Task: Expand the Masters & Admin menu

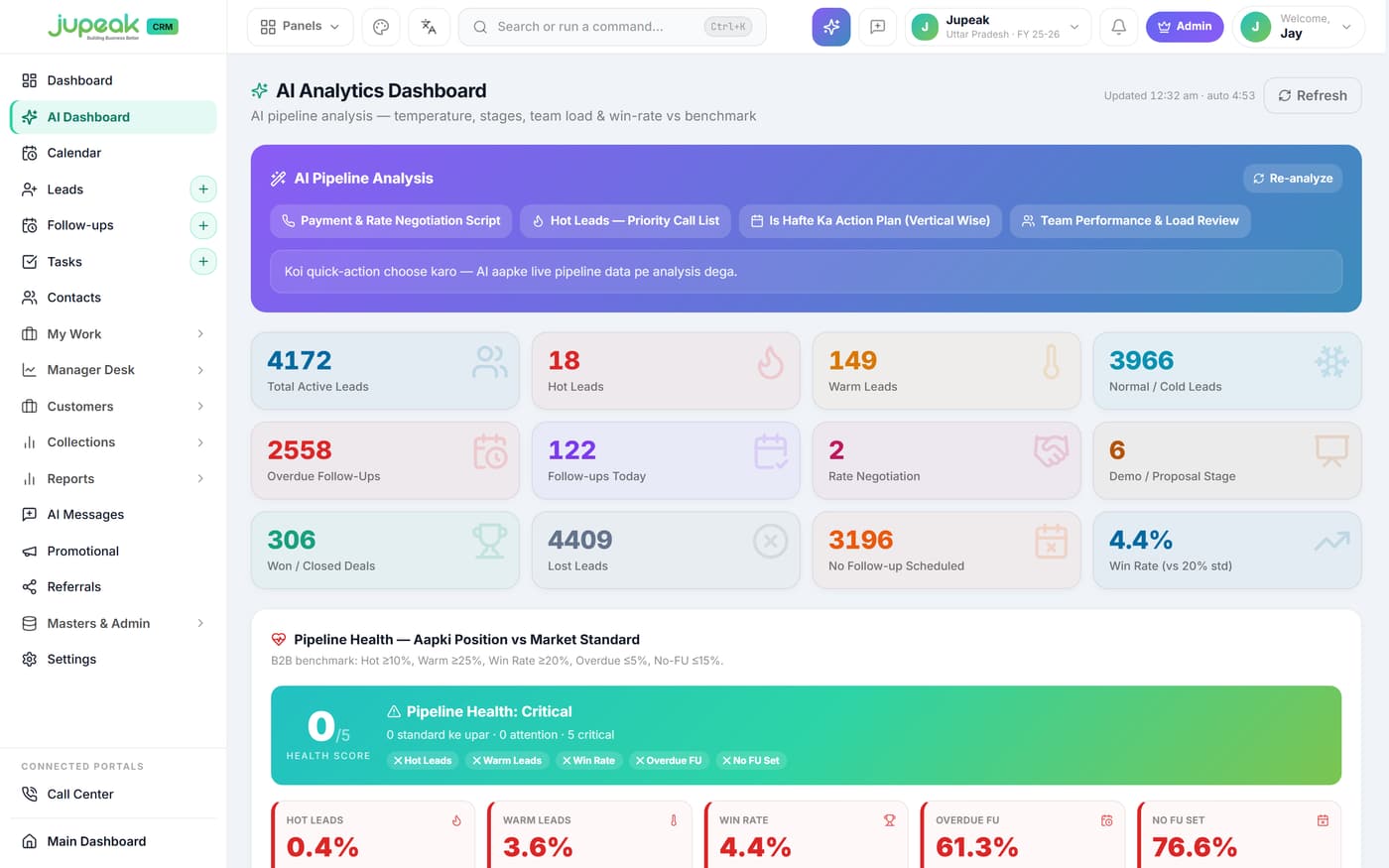Action: (x=113, y=623)
